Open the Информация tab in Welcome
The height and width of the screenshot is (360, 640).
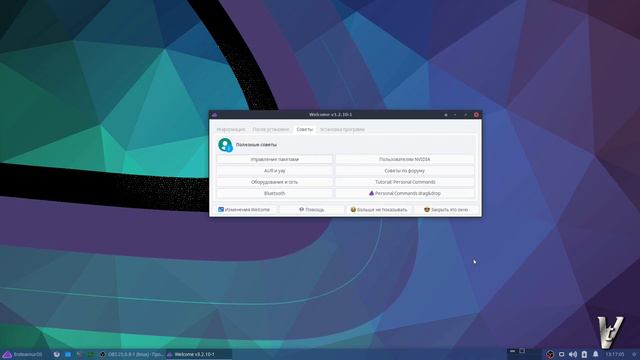pos(231,129)
